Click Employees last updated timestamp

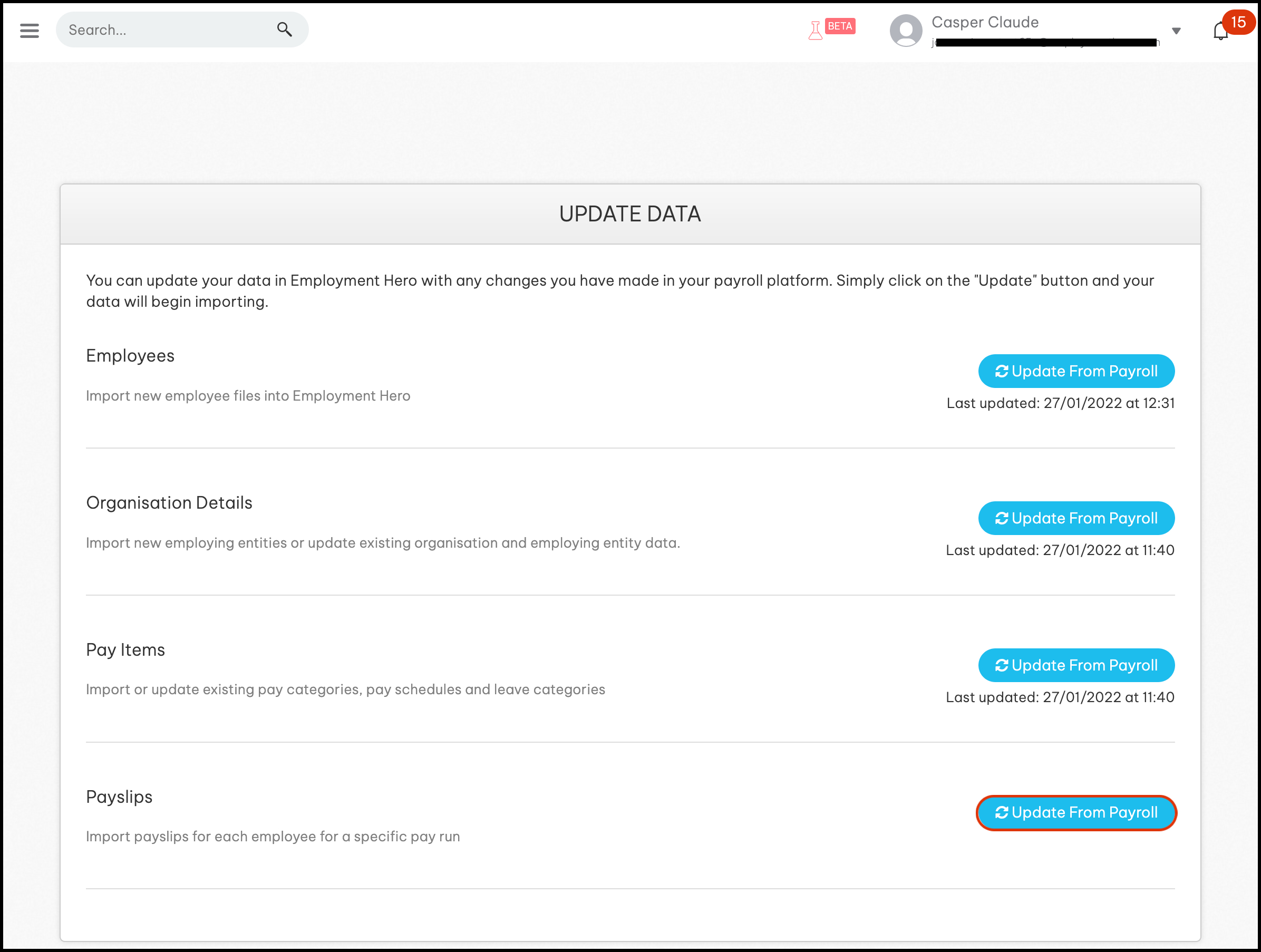pyautogui.click(x=1060, y=403)
